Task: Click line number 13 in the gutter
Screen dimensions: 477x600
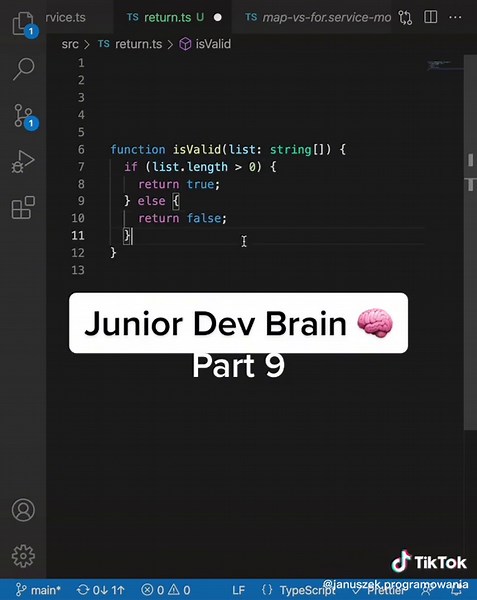Action: click(78, 270)
